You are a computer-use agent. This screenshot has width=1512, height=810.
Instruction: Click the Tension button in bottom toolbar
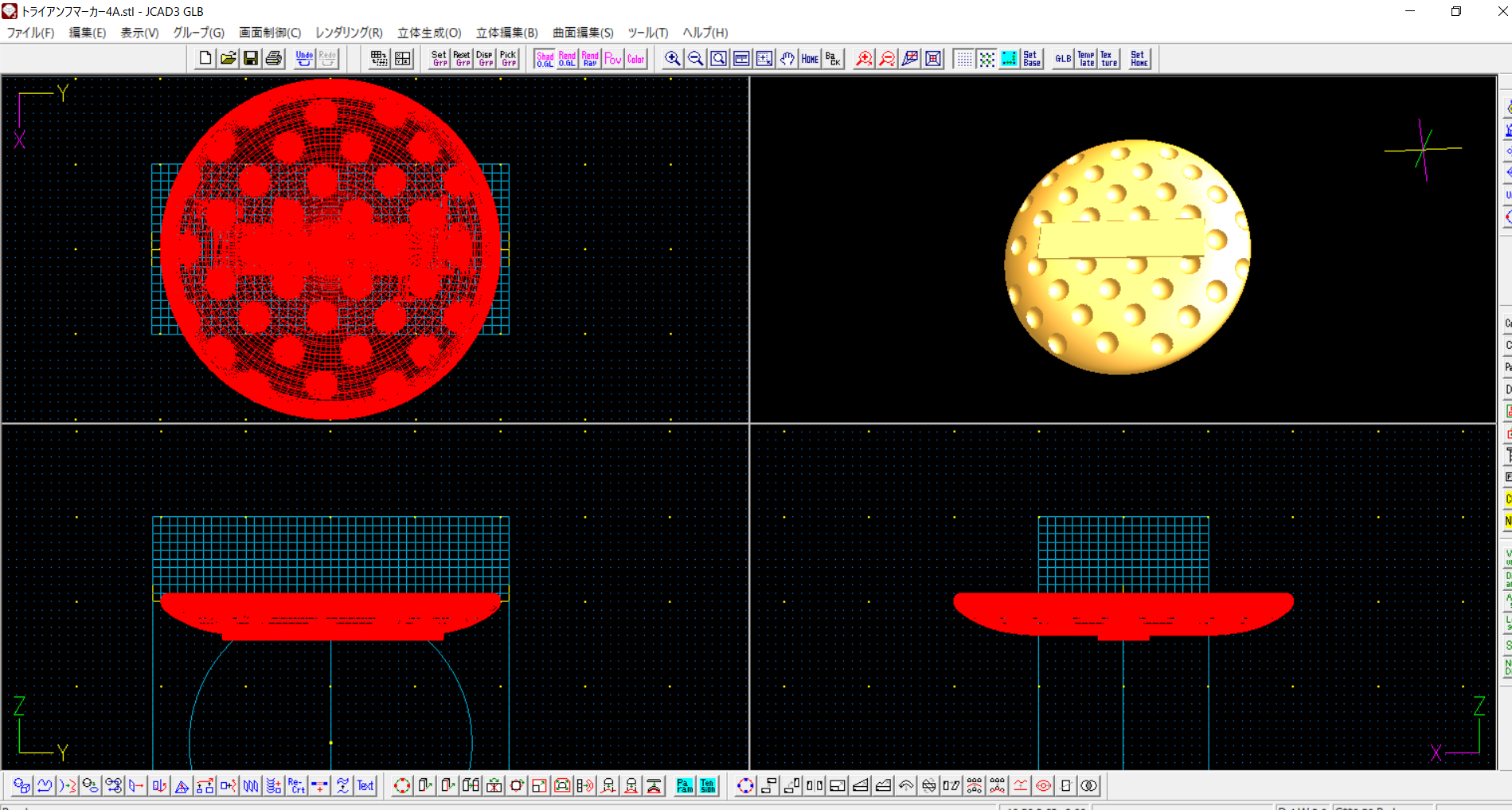tap(708, 786)
